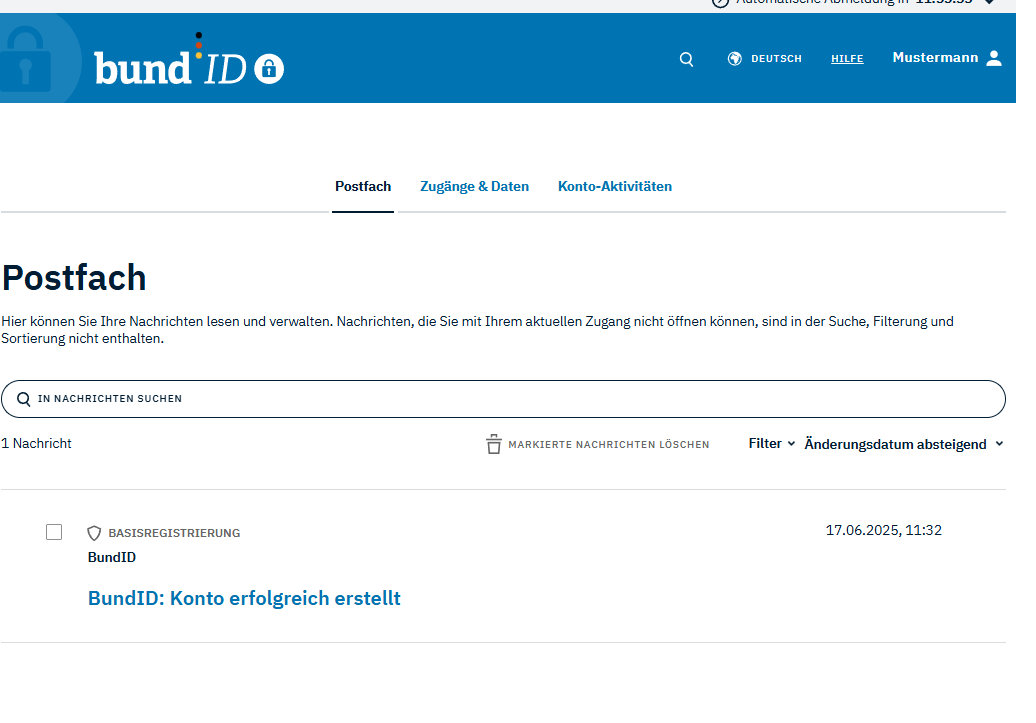Viewport: 1036px width, 723px height.
Task: Focus the 'In Nachrichten suchen' search field
Action: click(503, 399)
